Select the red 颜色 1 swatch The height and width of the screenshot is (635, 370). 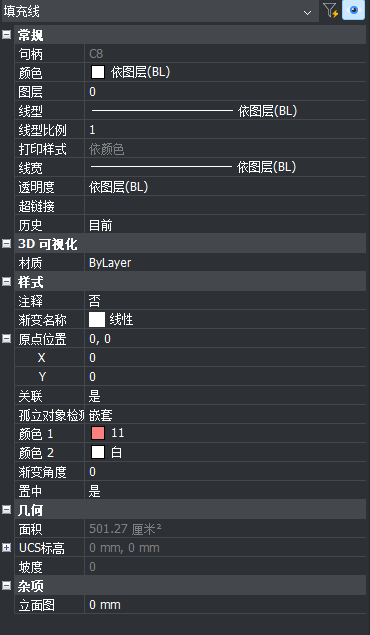pos(98,433)
